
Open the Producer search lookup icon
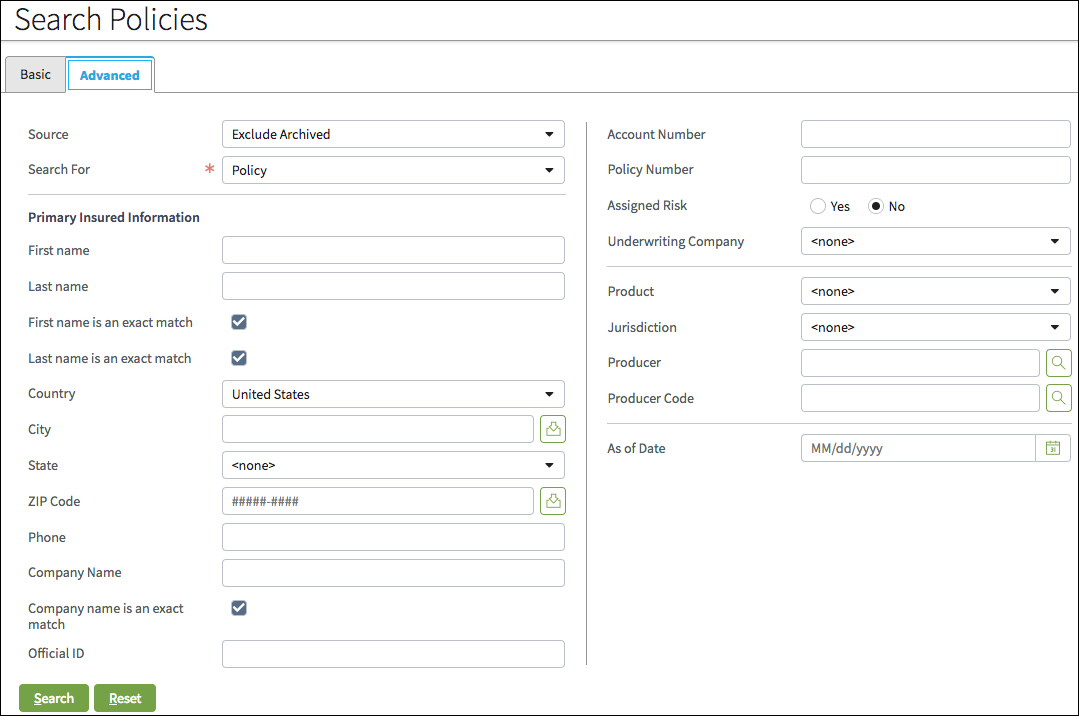click(1058, 362)
